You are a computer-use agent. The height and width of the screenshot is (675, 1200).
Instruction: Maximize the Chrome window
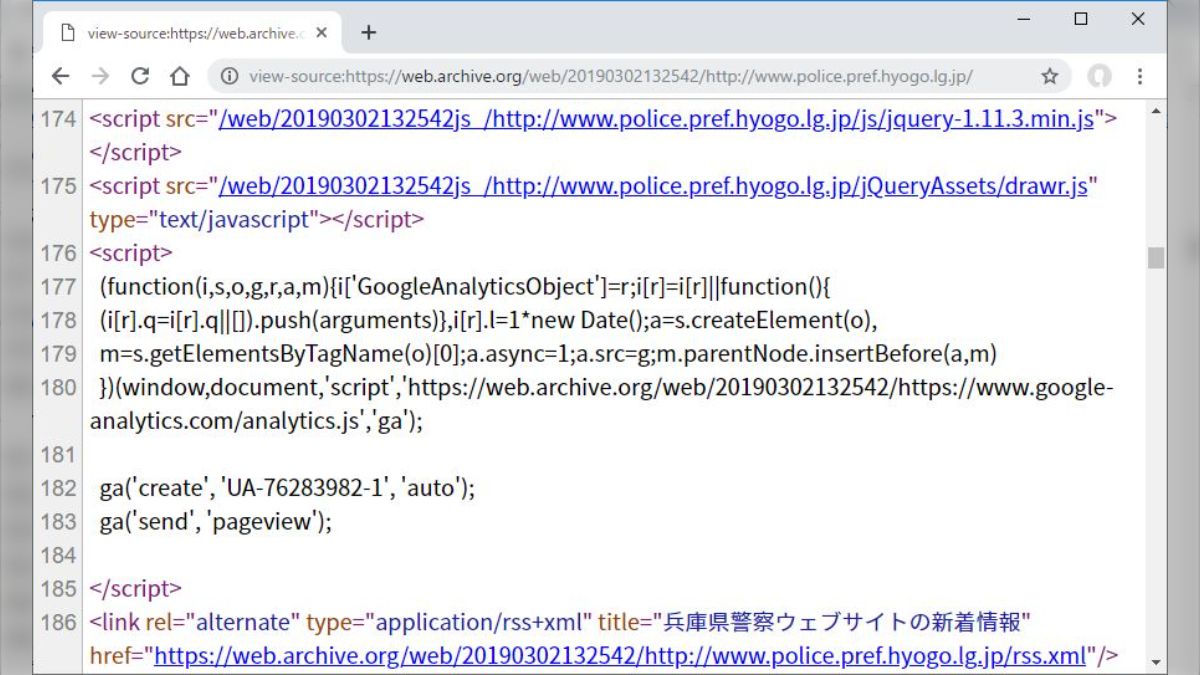point(1081,18)
